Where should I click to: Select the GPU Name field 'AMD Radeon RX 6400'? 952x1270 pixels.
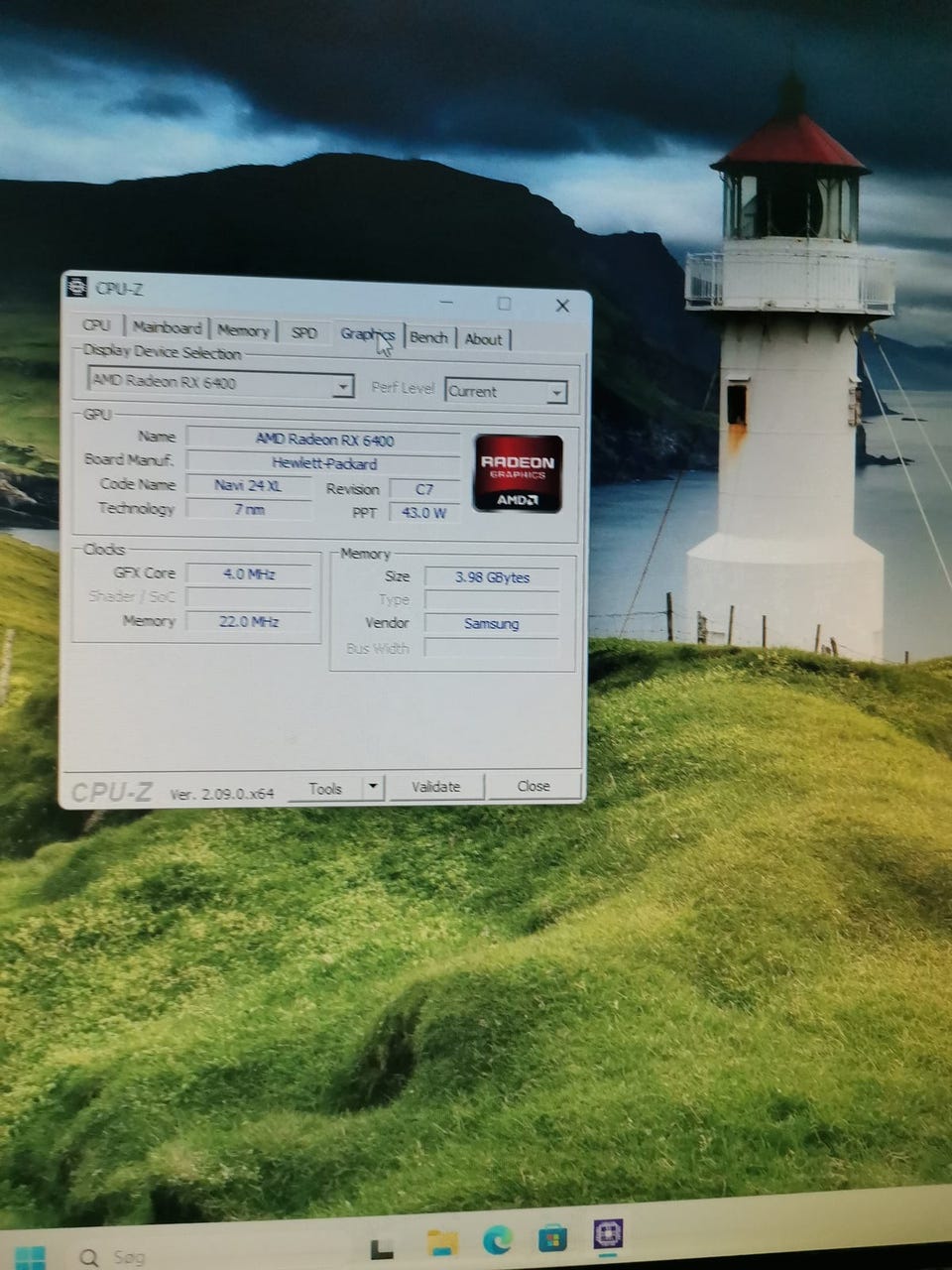(323, 440)
